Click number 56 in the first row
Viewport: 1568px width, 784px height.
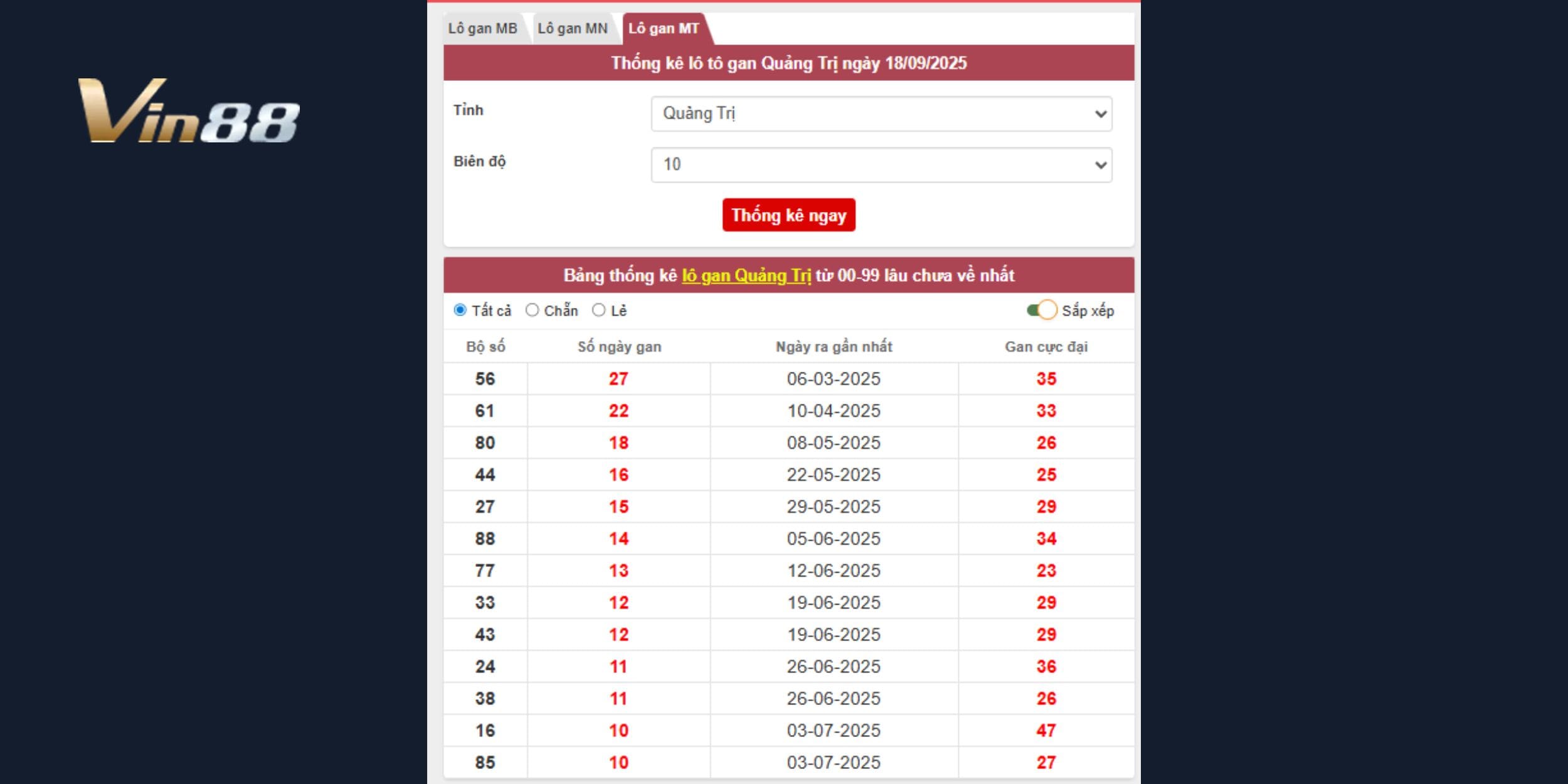pos(485,379)
